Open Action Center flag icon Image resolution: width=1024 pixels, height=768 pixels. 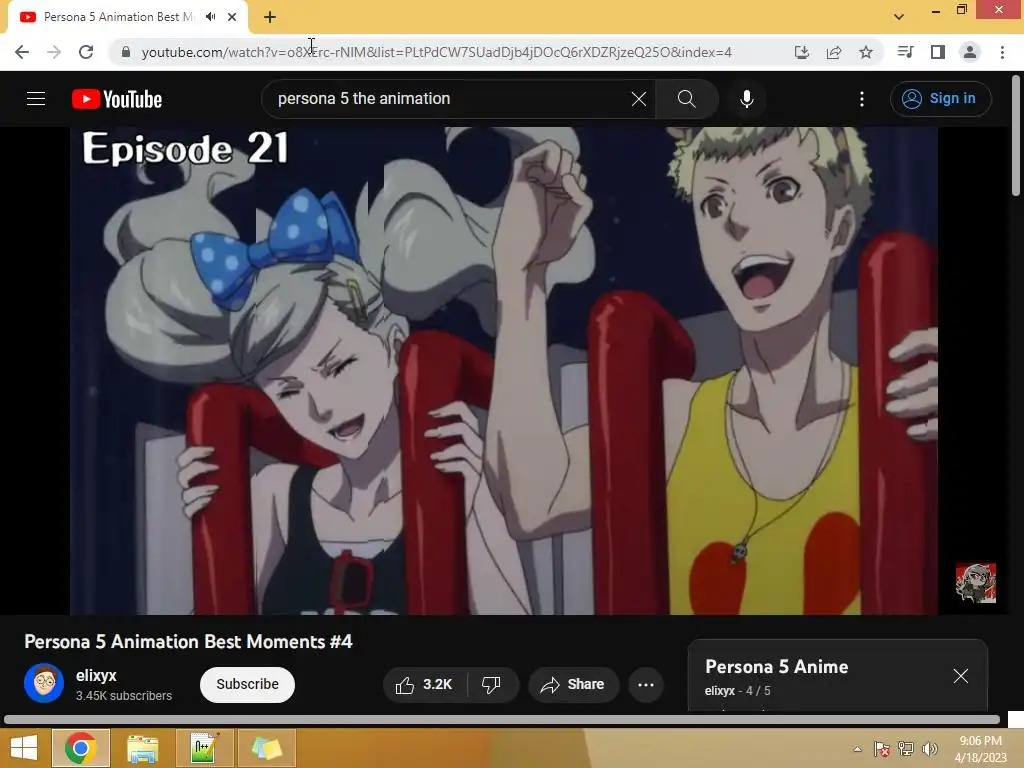point(882,749)
